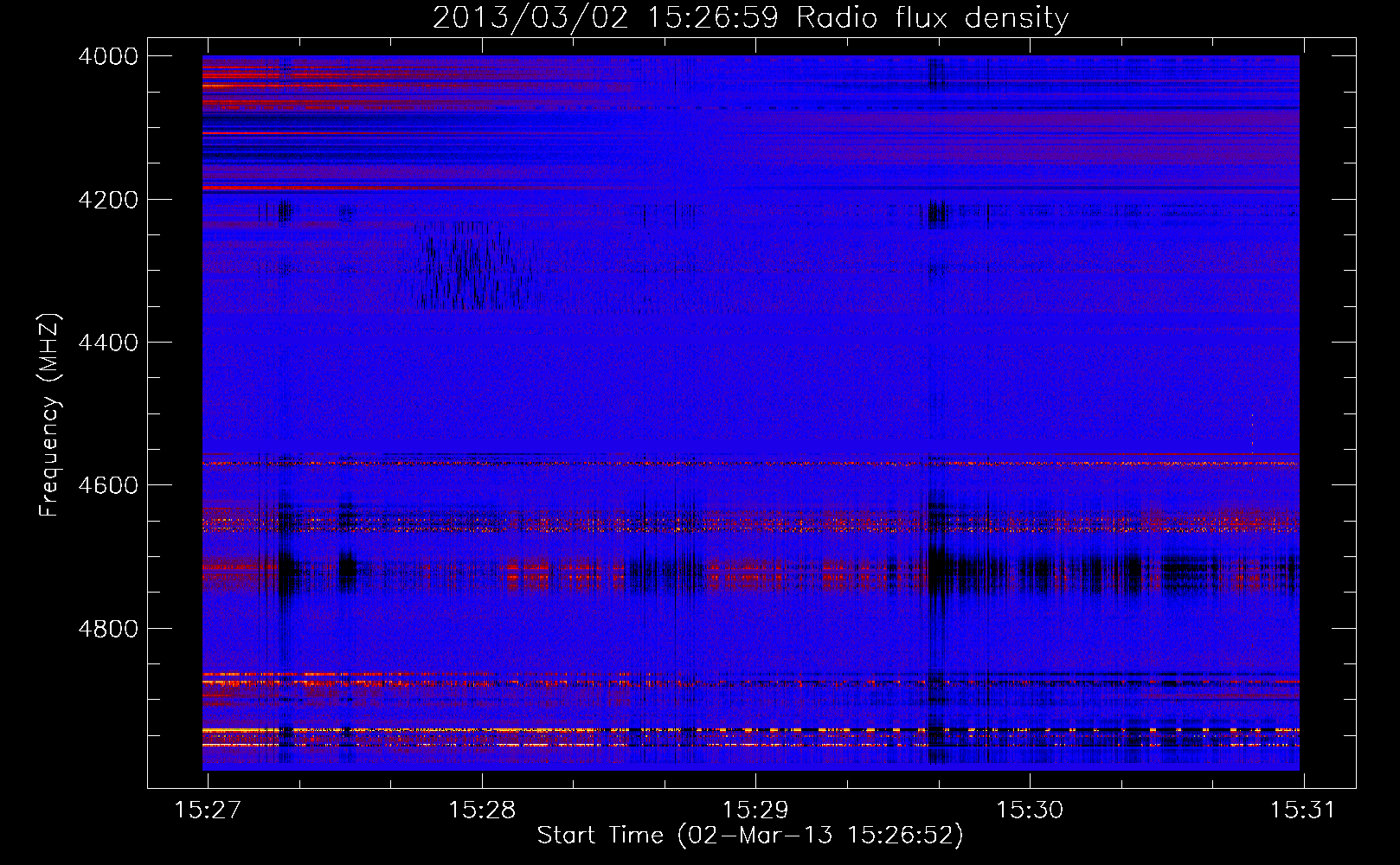
Task: Select the "Frequency (MHZ)" y-axis label
Action: [x=49, y=415]
